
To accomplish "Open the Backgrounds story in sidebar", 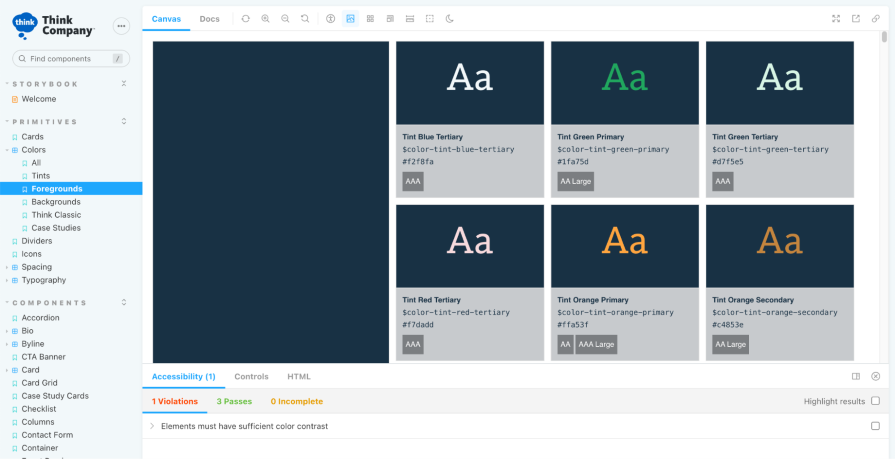I will 55,202.
